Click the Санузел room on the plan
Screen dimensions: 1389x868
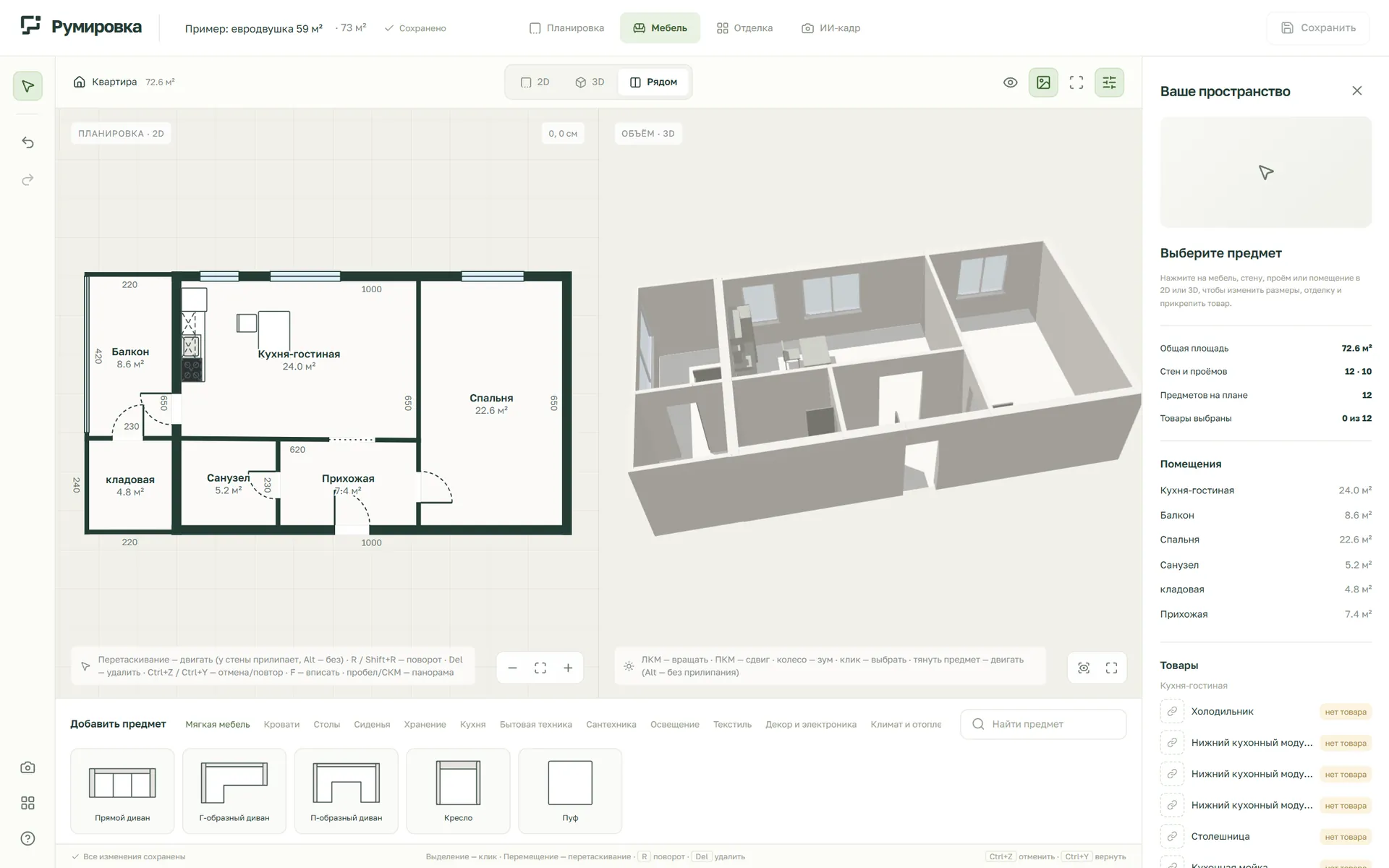pyautogui.click(x=228, y=483)
